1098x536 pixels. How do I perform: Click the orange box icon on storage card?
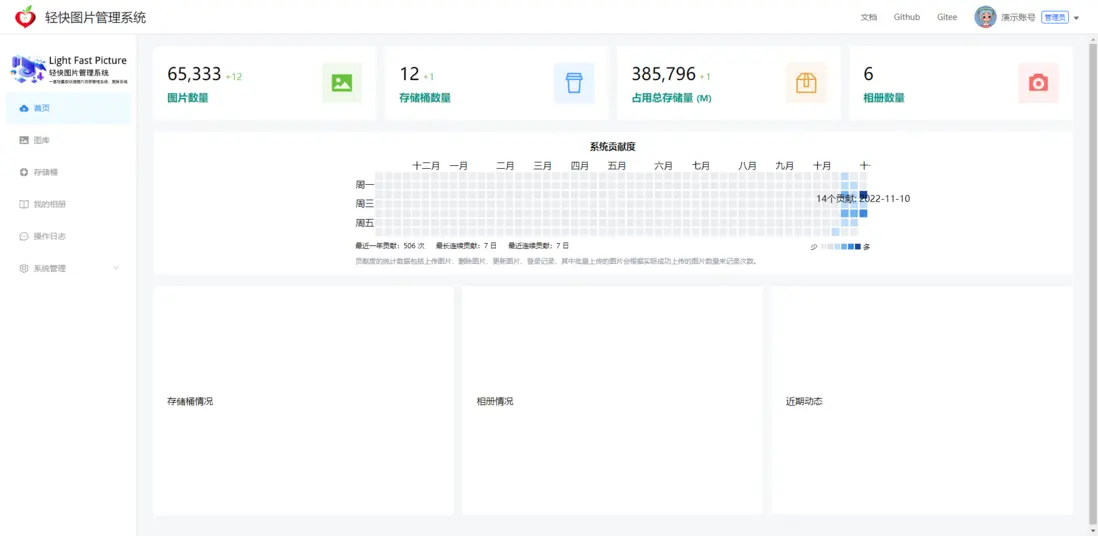coord(806,83)
